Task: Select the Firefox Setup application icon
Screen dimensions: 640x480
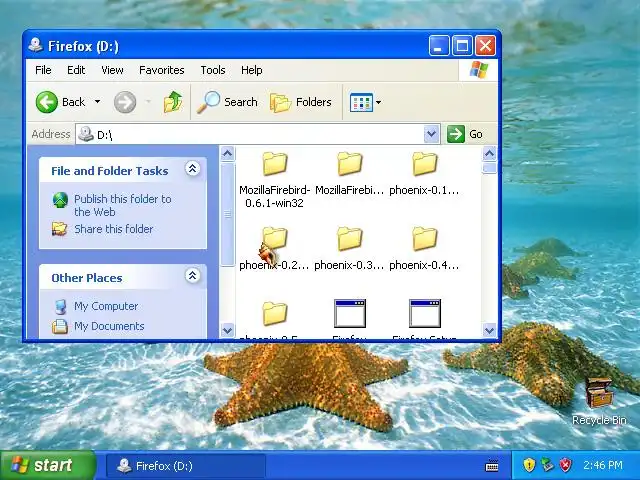Action: [x=424, y=313]
